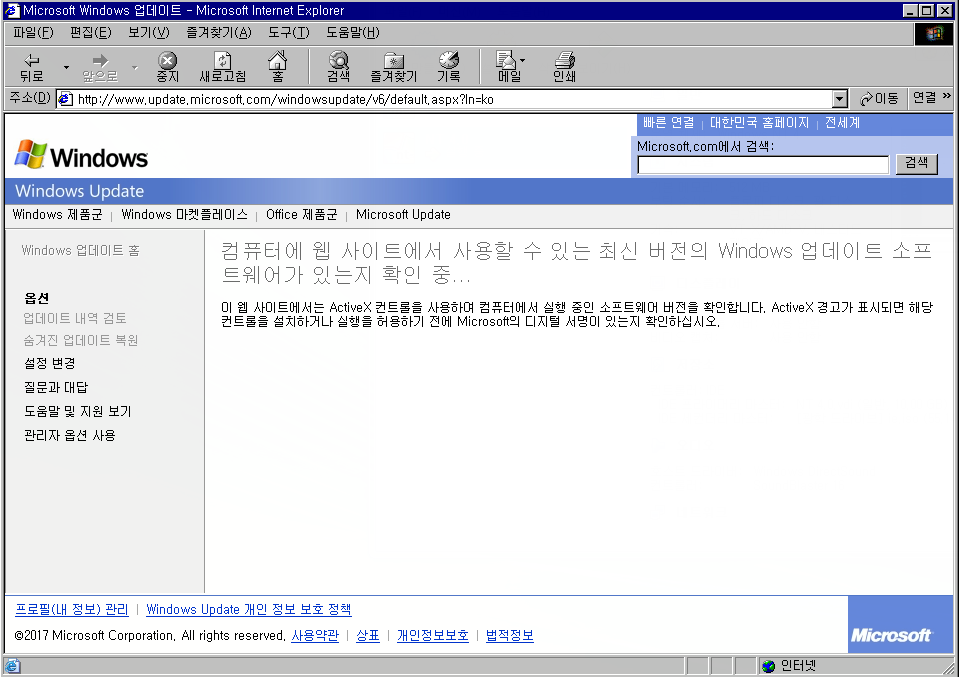Click the 이동 (Go) button
Image resolution: width=959 pixels, height=677 pixels.
(879, 99)
